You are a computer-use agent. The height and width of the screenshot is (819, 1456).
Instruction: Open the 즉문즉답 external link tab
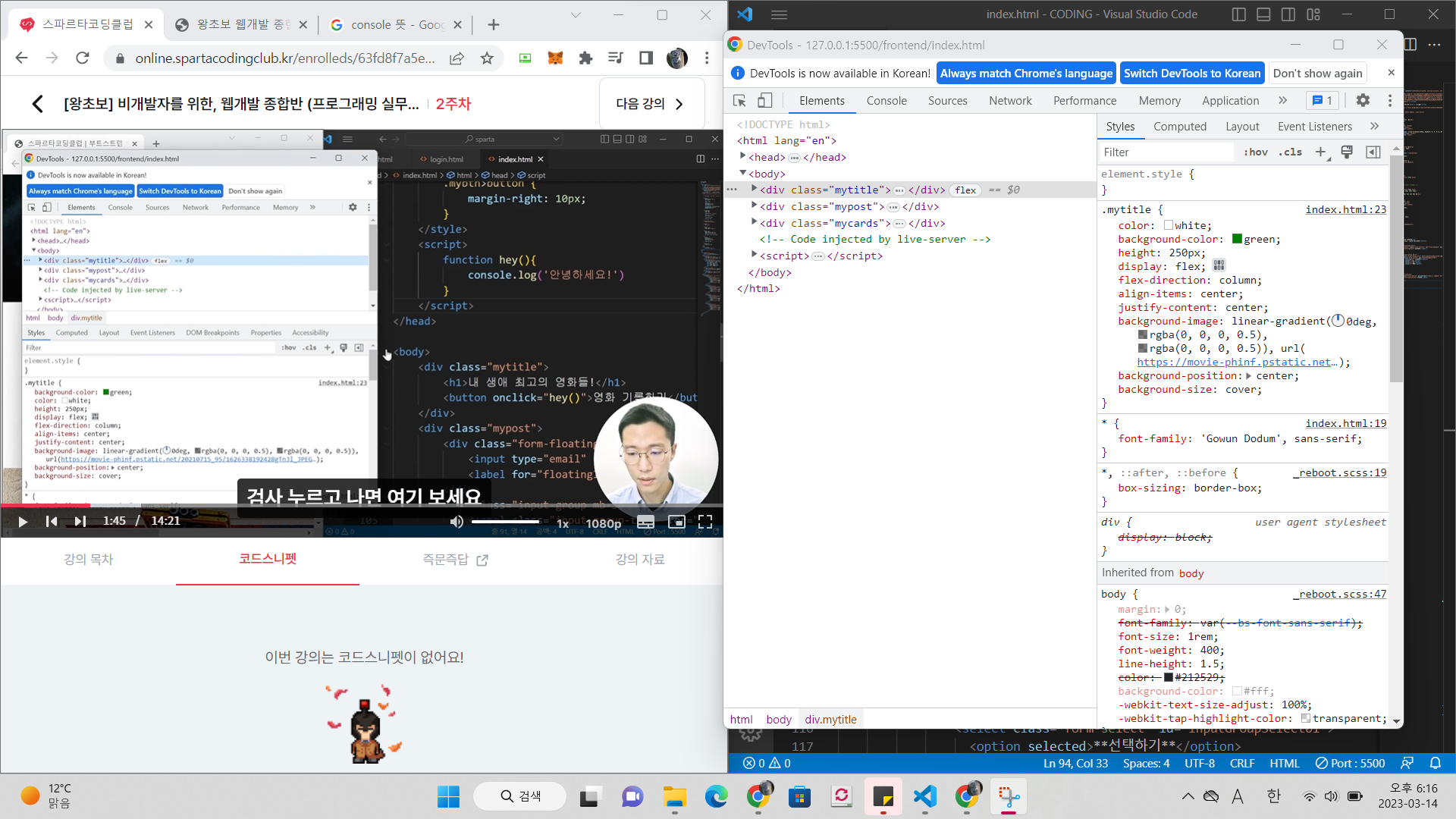(455, 560)
